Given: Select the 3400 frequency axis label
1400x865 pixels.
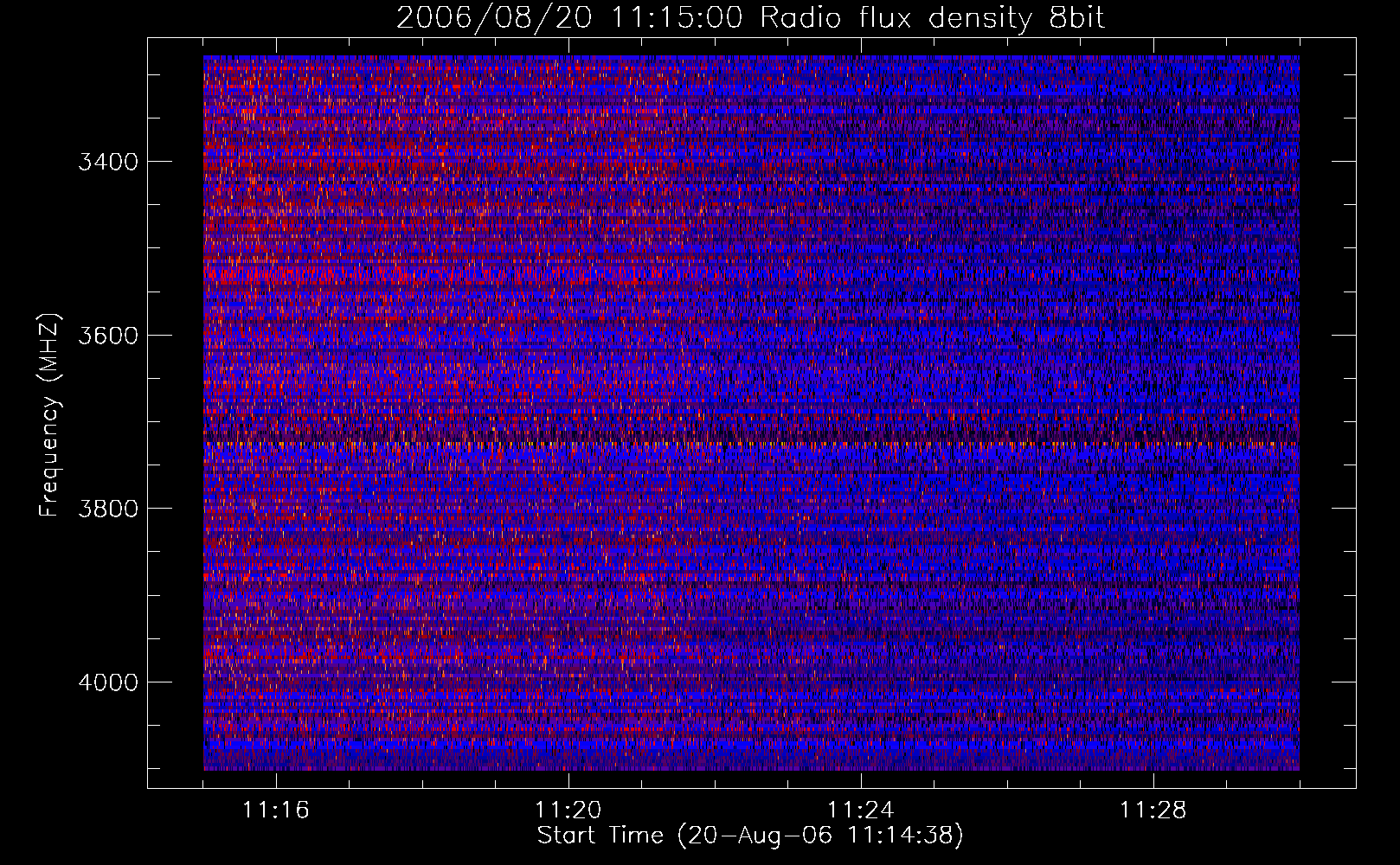Looking at the screenshot, I should pos(108,162).
